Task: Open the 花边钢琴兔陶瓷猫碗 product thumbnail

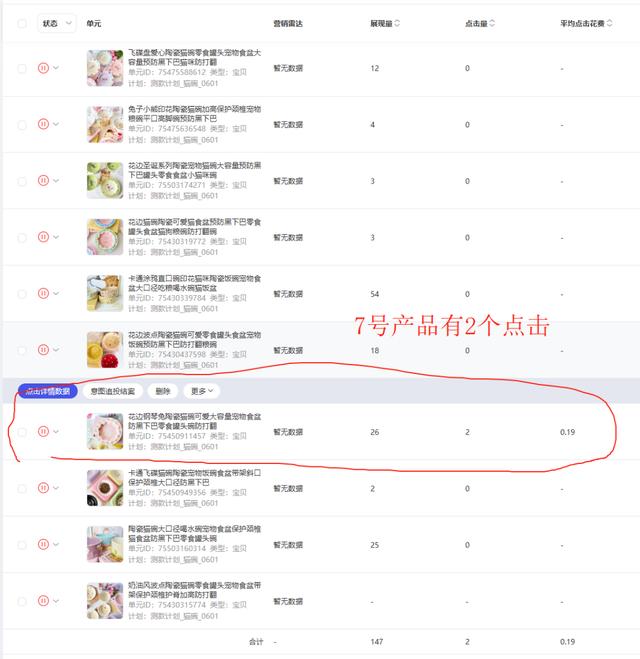Action: coord(105,431)
